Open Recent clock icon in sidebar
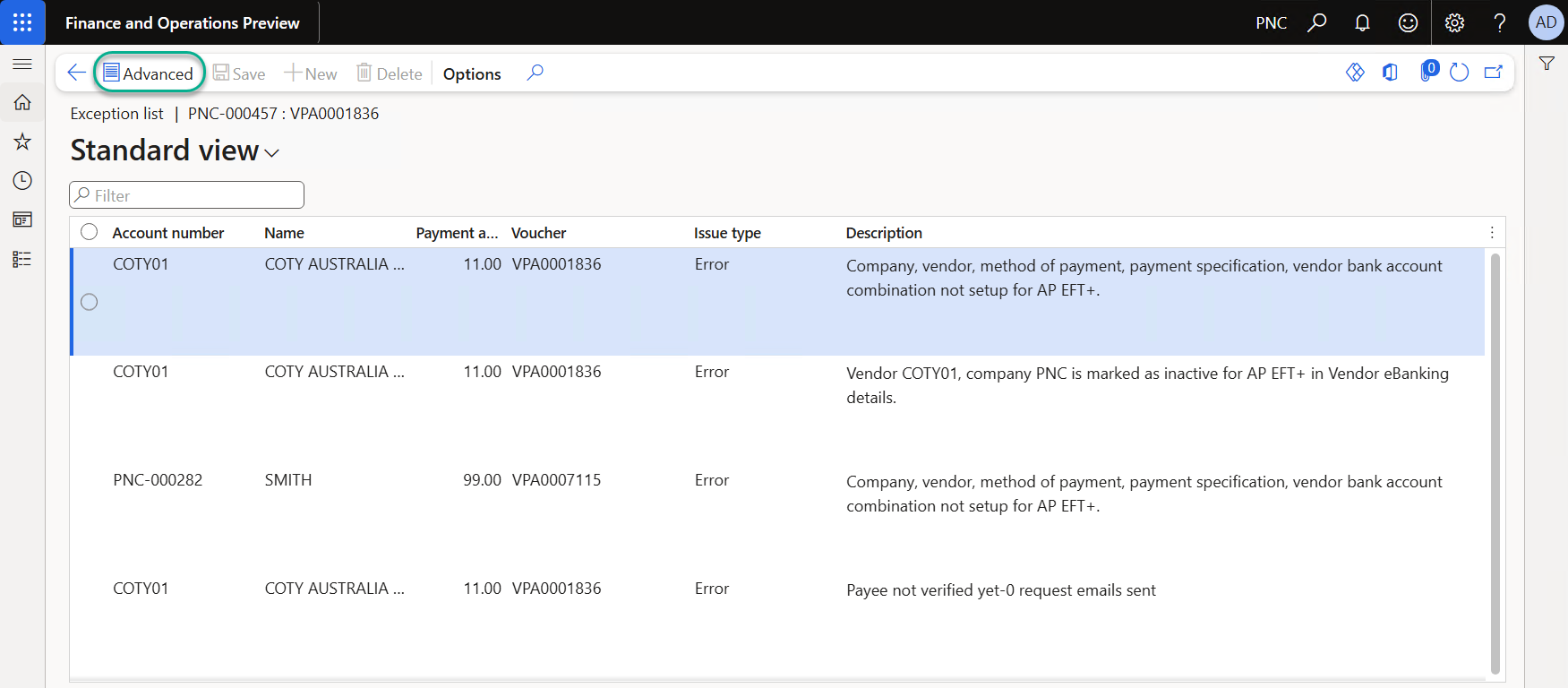 coord(22,181)
